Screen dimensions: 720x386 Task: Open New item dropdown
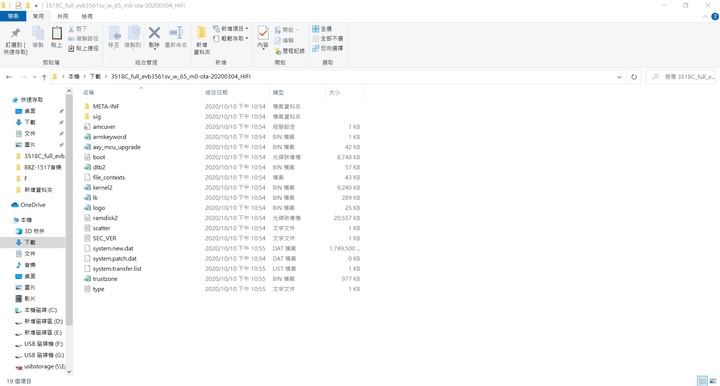click(231, 28)
